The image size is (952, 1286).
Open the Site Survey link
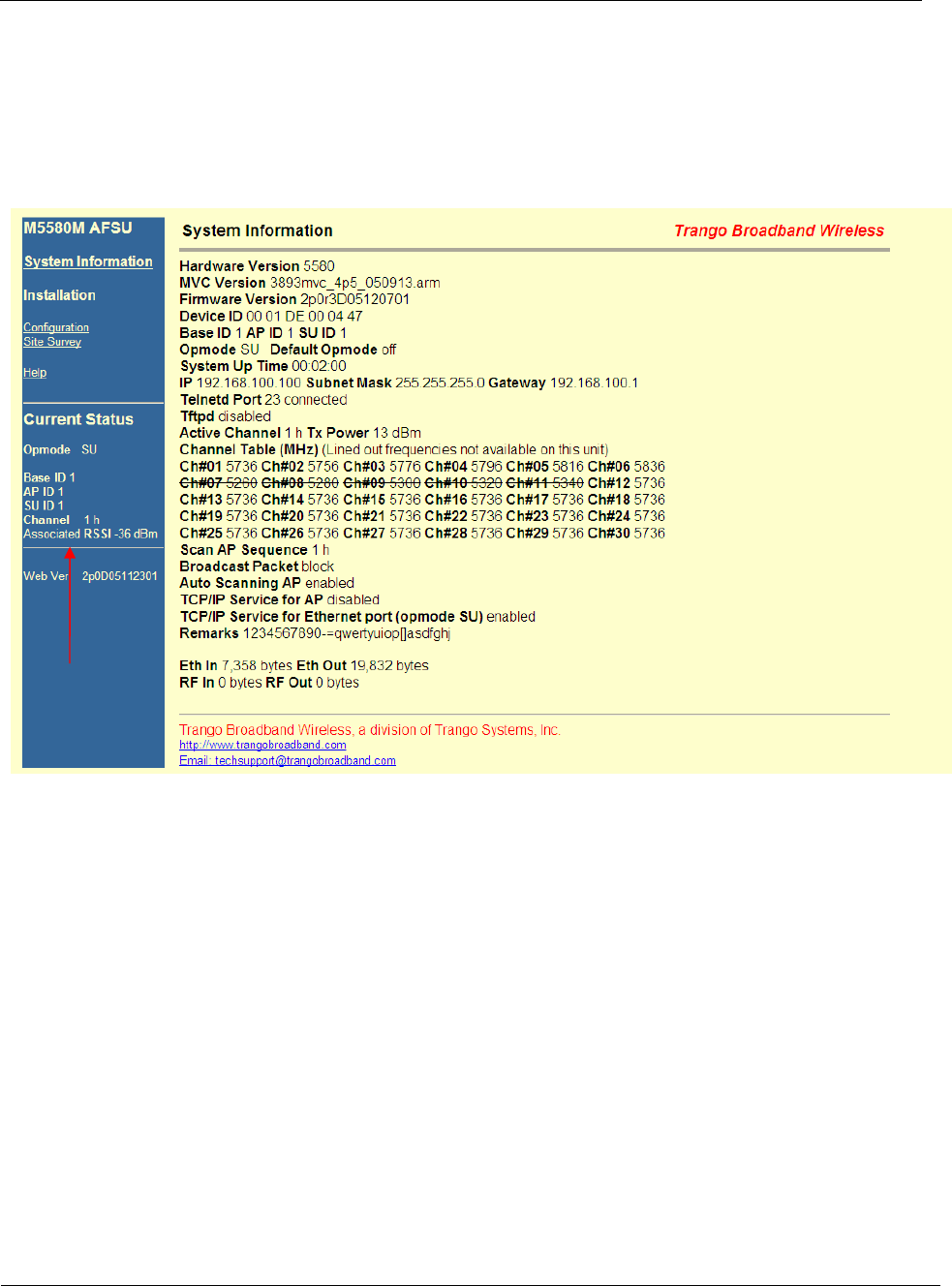(x=52, y=342)
